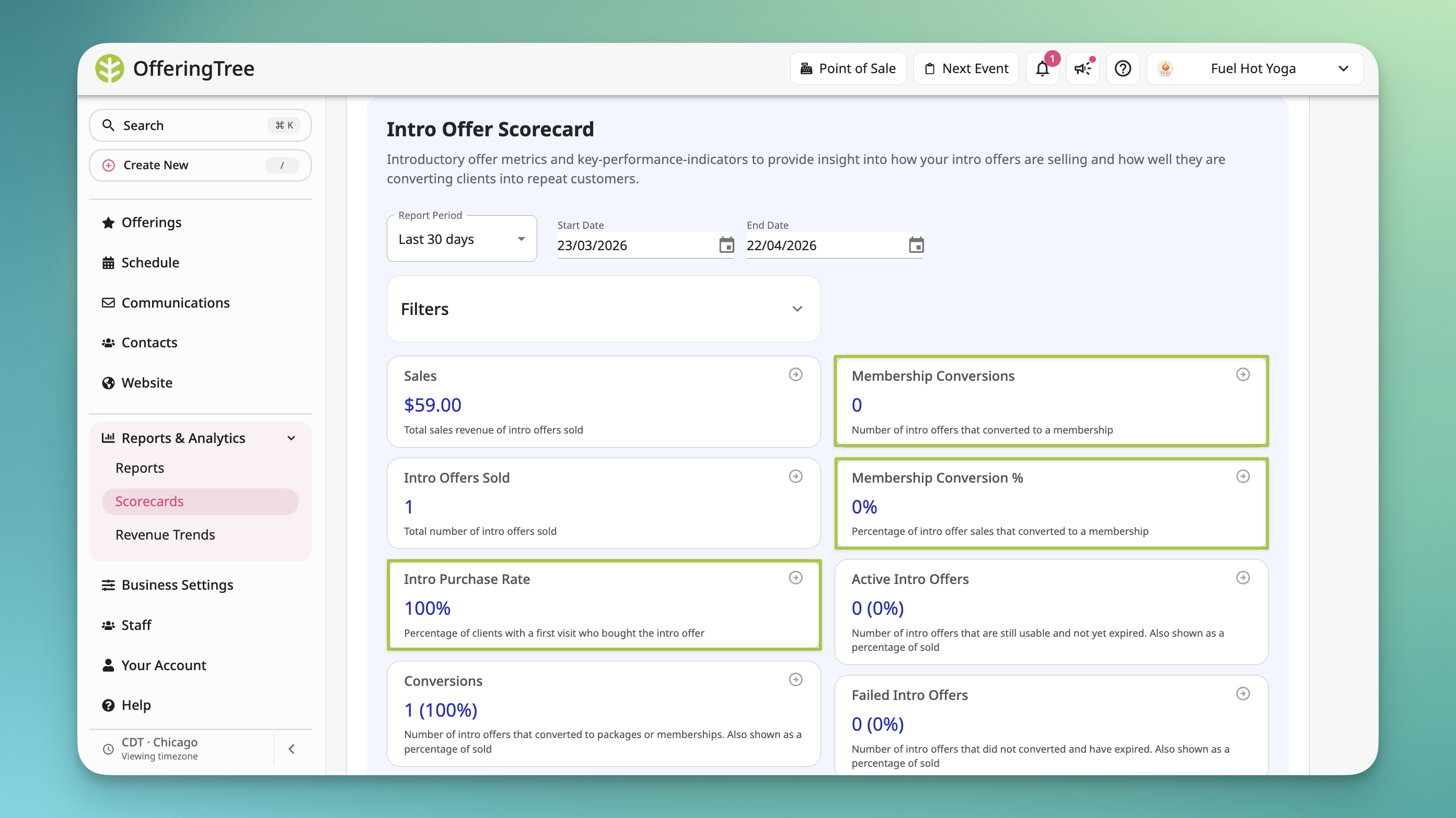Click the globe icon next to Website
This screenshot has width=1456, height=818.
108,383
